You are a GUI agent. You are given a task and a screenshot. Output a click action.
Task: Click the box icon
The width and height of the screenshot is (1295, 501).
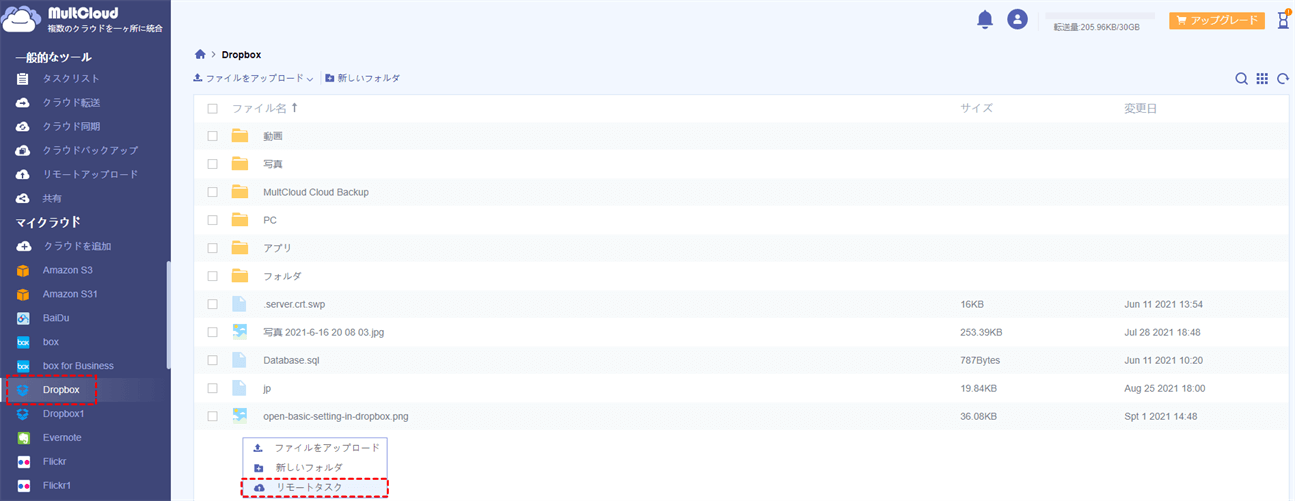[23, 342]
